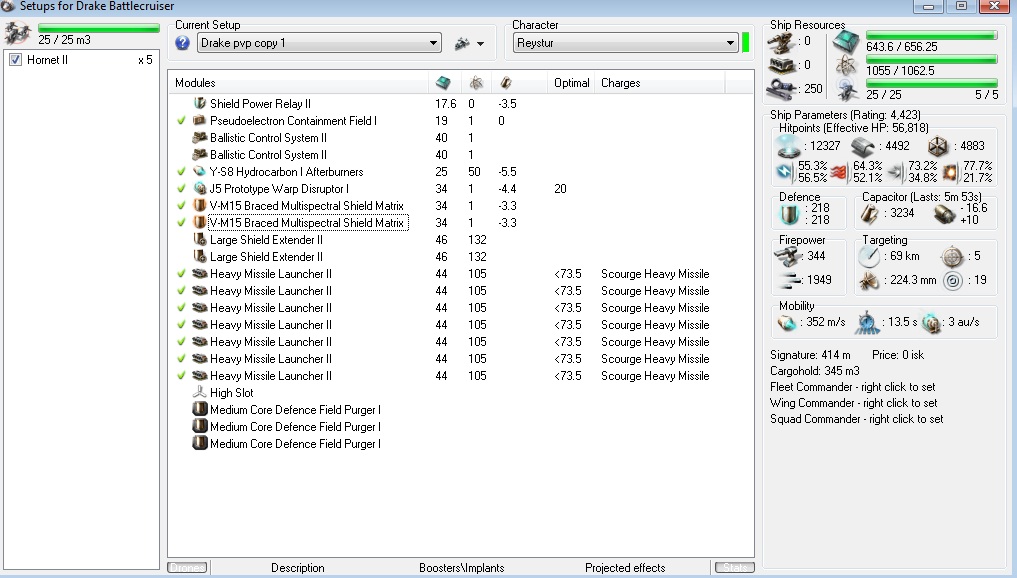1017x578 pixels.
Task: Click the Firepower launcher icon showing 344
Action: [x=789, y=256]
